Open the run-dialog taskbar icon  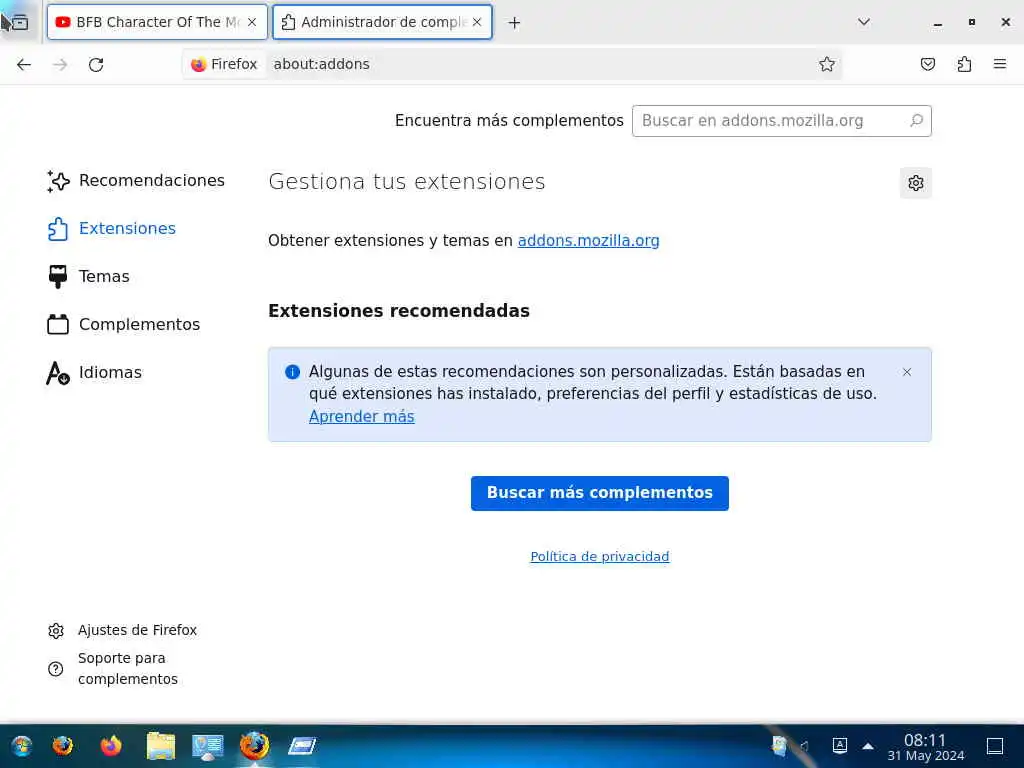tap(302, 746)
